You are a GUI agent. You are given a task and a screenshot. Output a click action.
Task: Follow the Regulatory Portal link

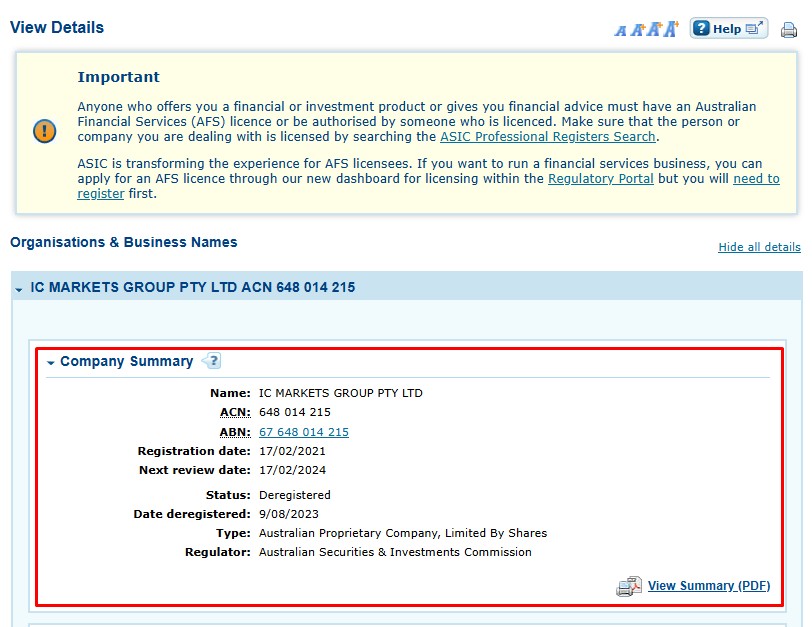pyautogui.click(x=601, y=179)
